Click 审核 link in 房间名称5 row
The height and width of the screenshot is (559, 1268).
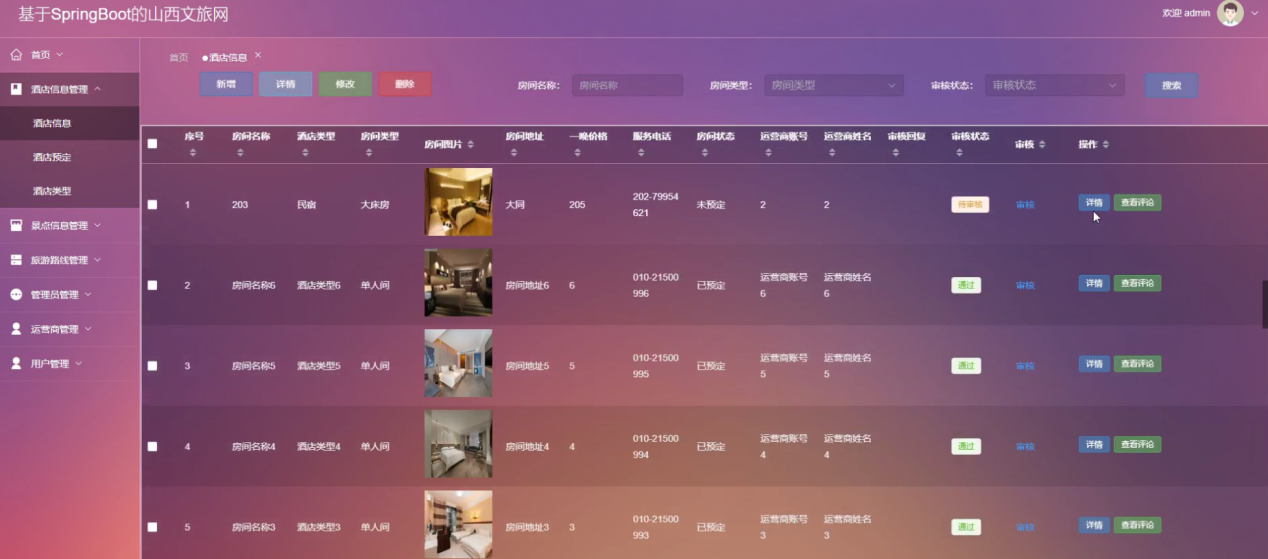(x=1025, y=366)
